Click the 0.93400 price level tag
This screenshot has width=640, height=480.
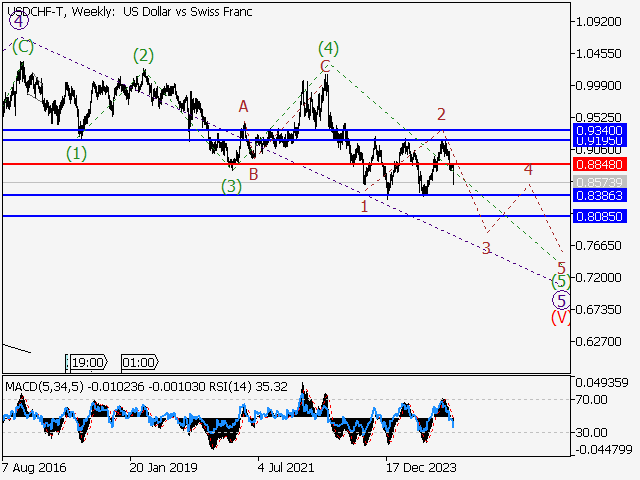tap(600, 130)
